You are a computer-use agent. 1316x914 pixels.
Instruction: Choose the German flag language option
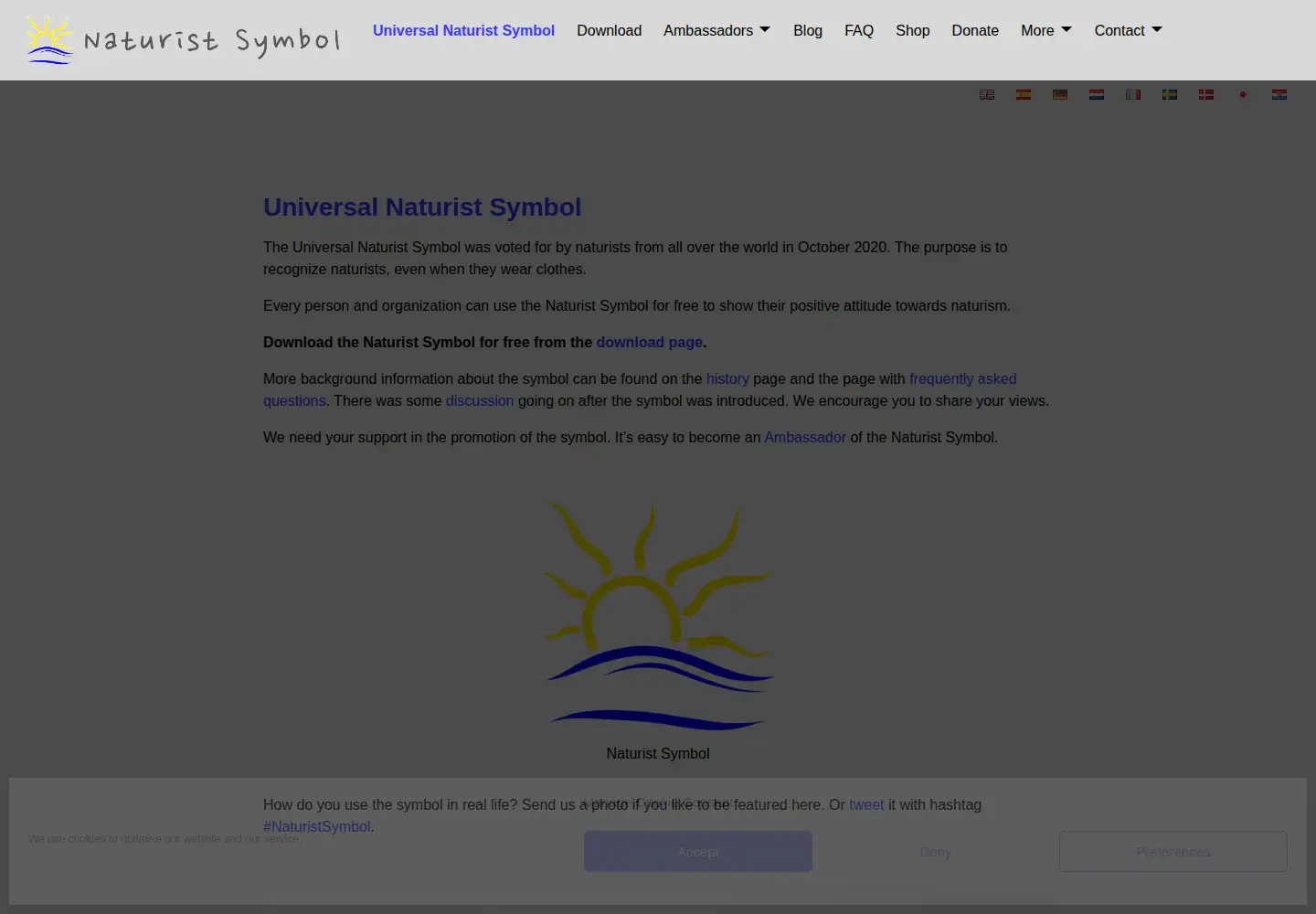(x=1060, y=94)
